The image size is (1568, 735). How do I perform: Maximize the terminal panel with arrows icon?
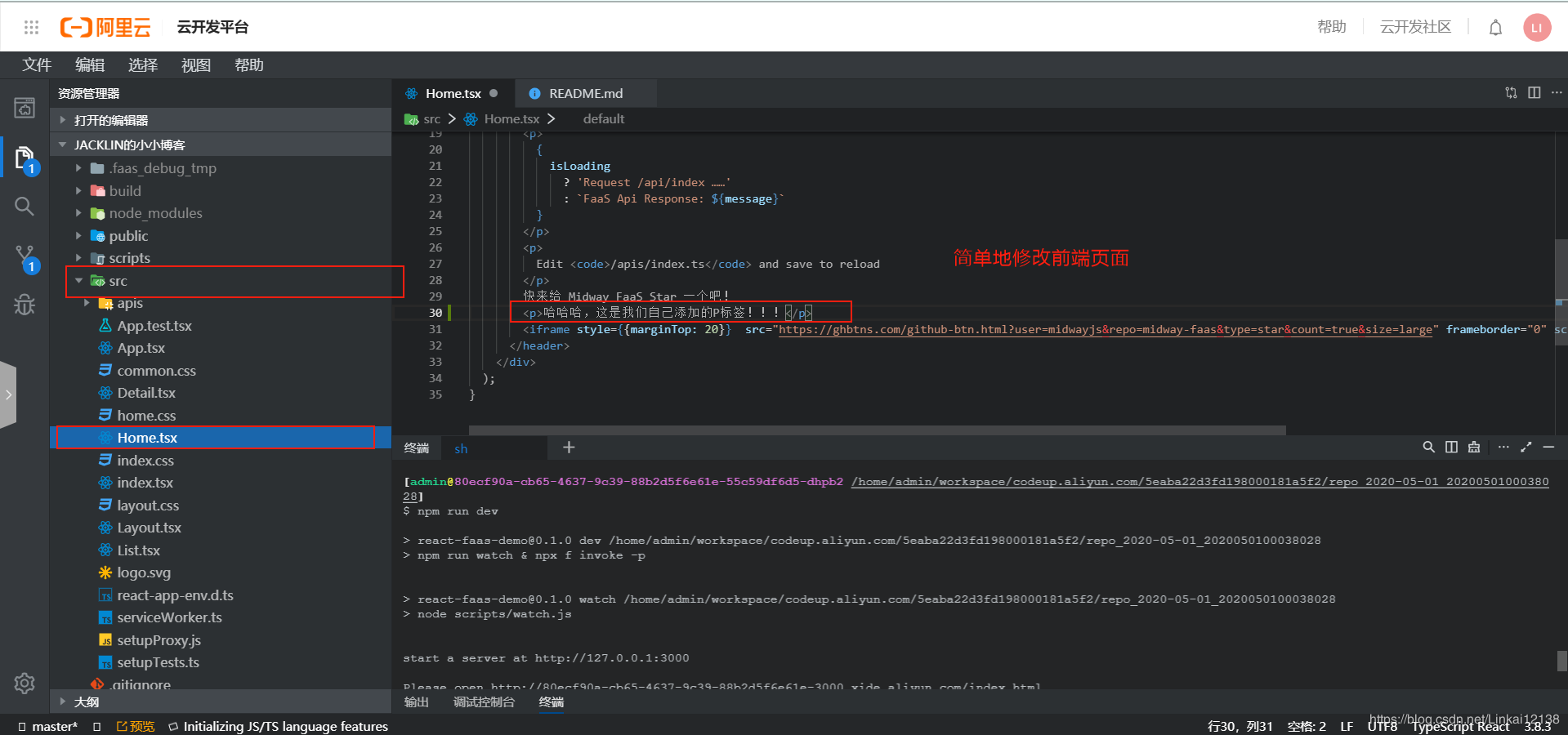[1526, 447]
